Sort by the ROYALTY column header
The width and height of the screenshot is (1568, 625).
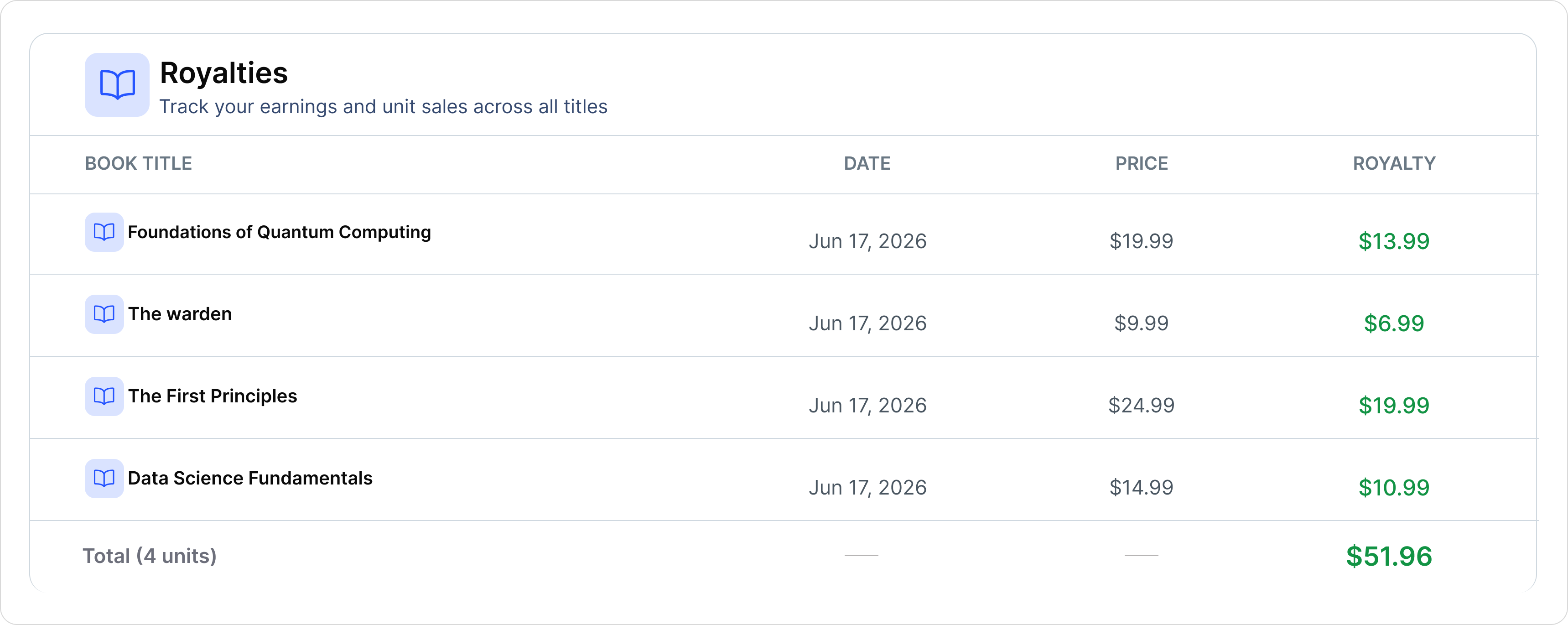[x=1394, y=164]
